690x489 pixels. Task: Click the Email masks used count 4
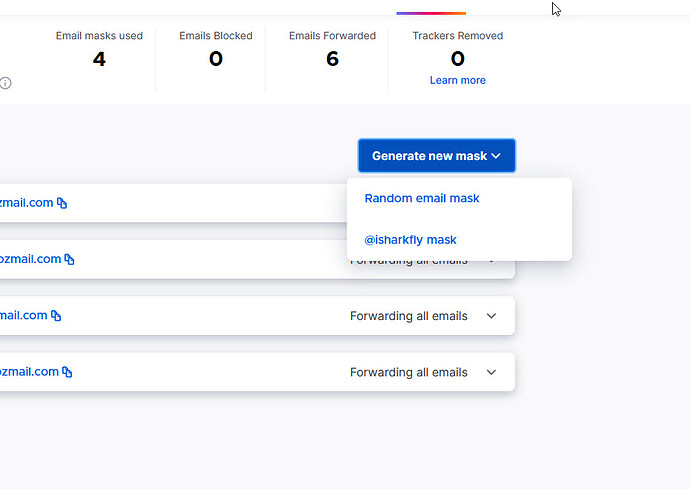99,59
